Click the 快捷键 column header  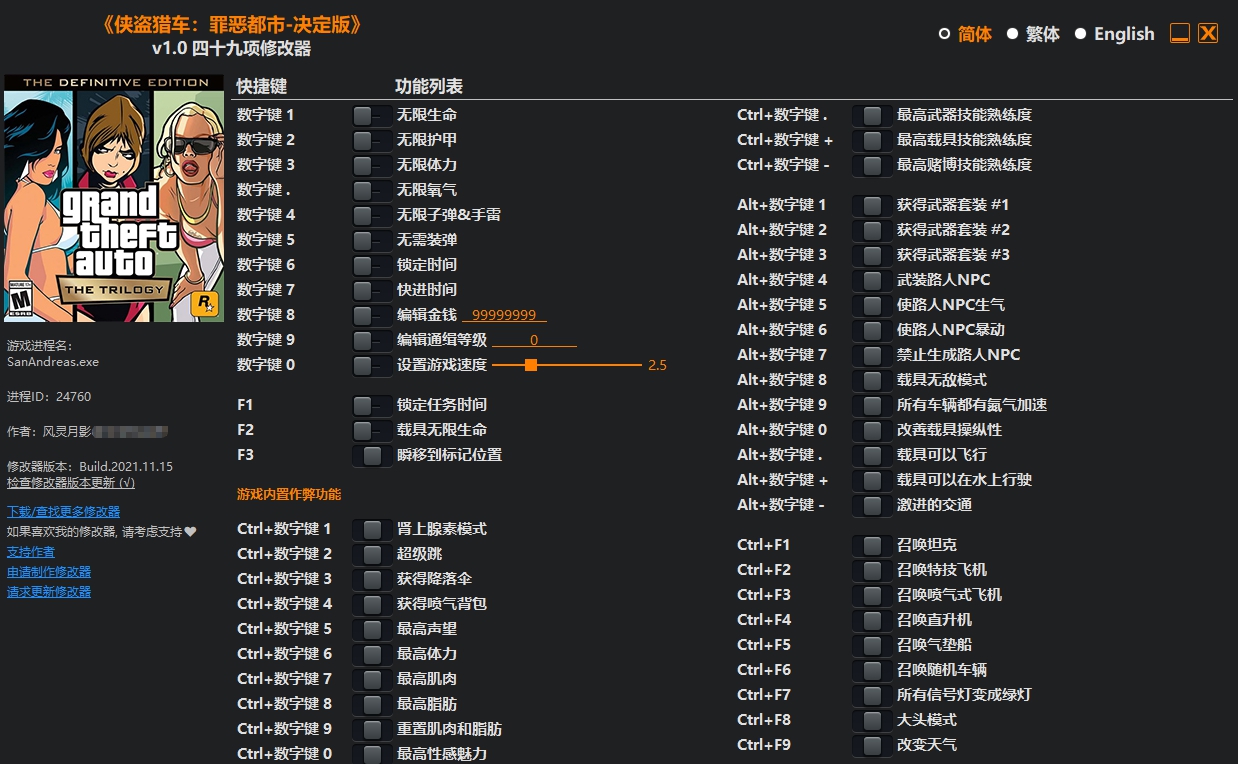point(262,87)
